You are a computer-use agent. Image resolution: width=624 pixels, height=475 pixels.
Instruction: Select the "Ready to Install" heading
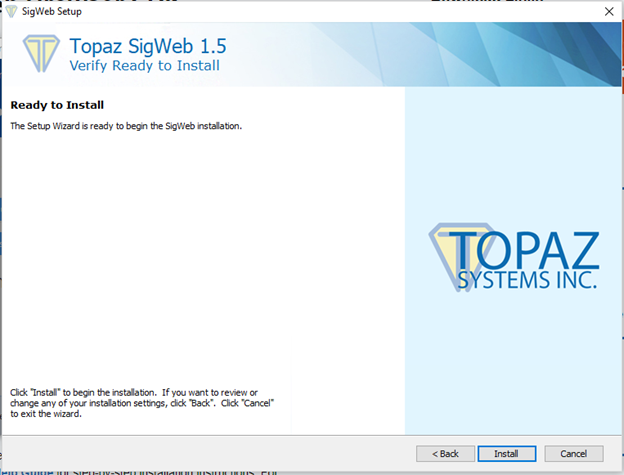tap(57, 105)
